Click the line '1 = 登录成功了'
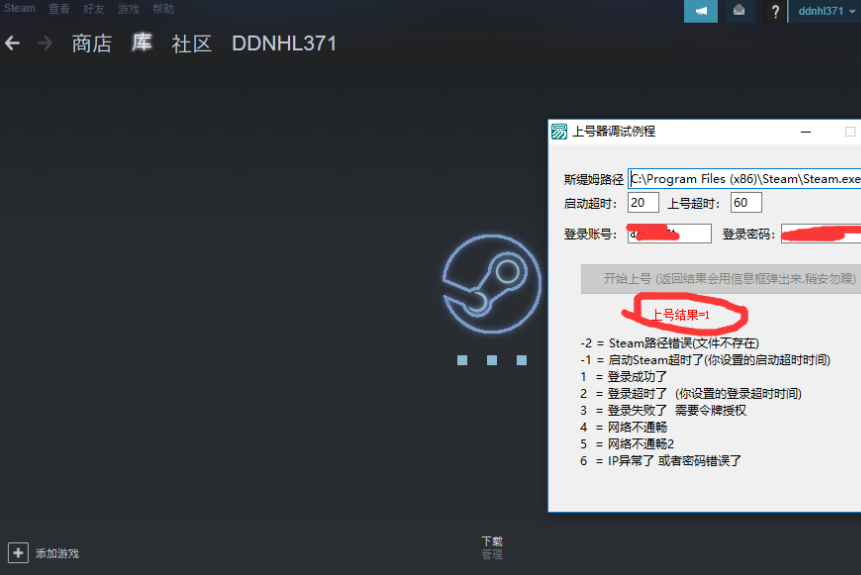 click(x=623, y=377)
